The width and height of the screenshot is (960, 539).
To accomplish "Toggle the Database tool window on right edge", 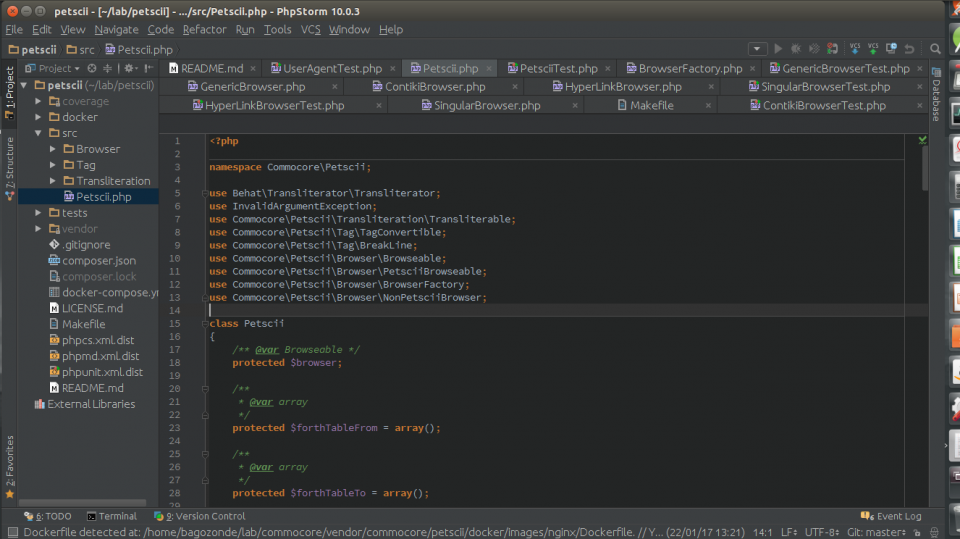I will tap(936, 94).
